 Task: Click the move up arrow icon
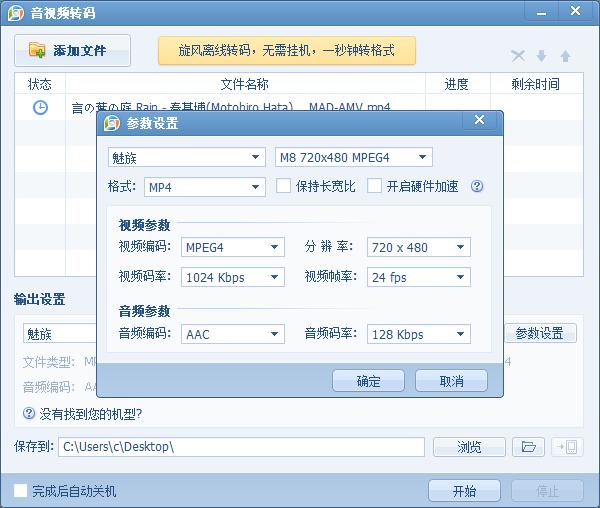click(566, 56)
